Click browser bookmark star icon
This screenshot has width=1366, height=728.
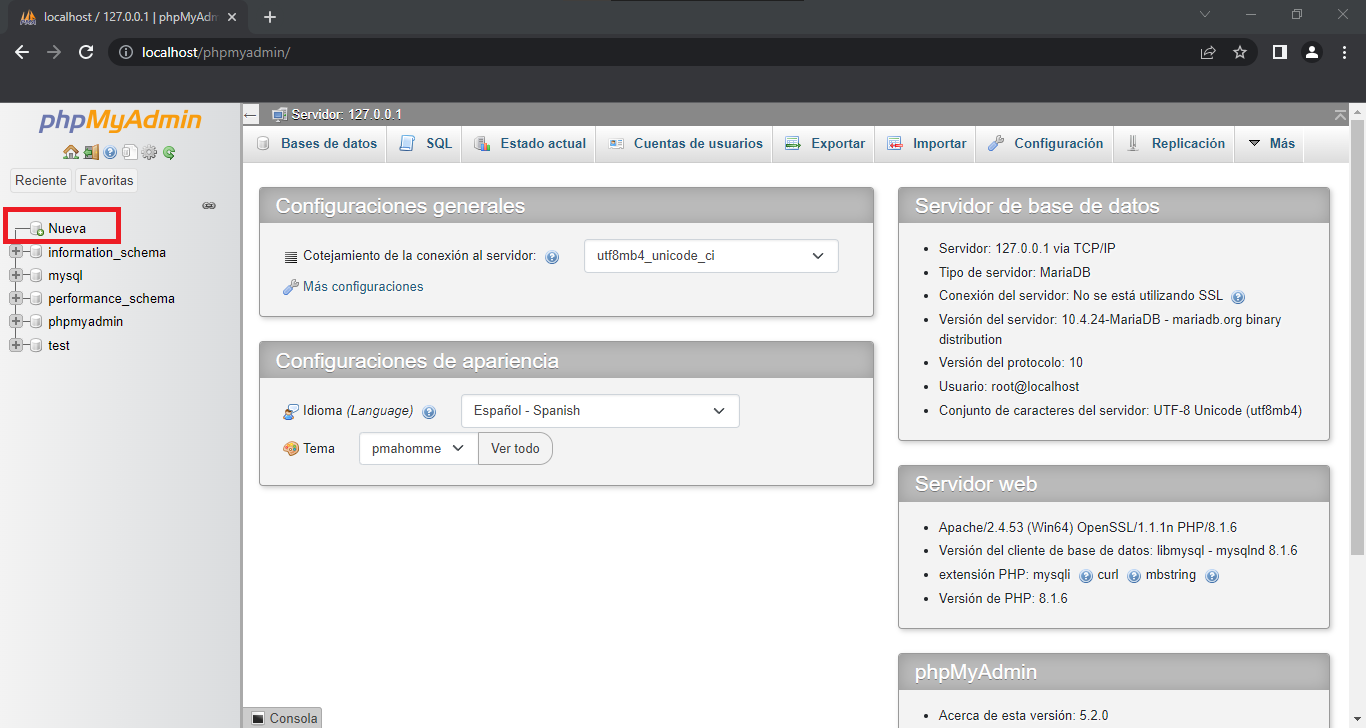(1240, 52)
